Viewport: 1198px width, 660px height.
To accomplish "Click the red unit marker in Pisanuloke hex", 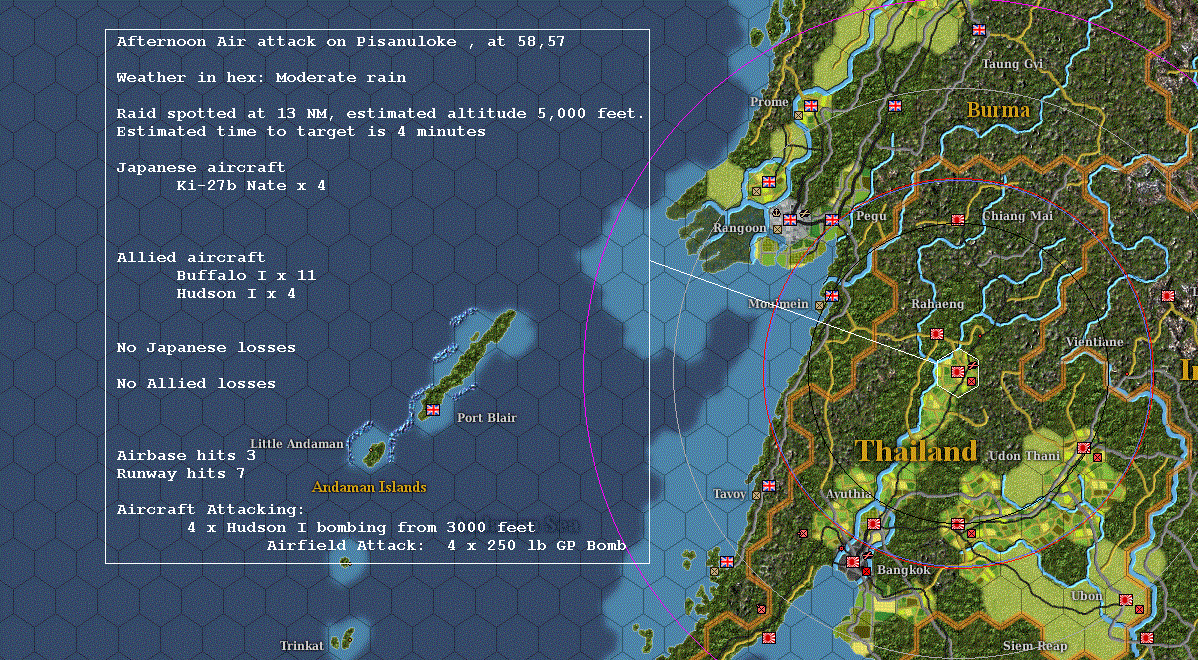I will click(x=971, y=381).
